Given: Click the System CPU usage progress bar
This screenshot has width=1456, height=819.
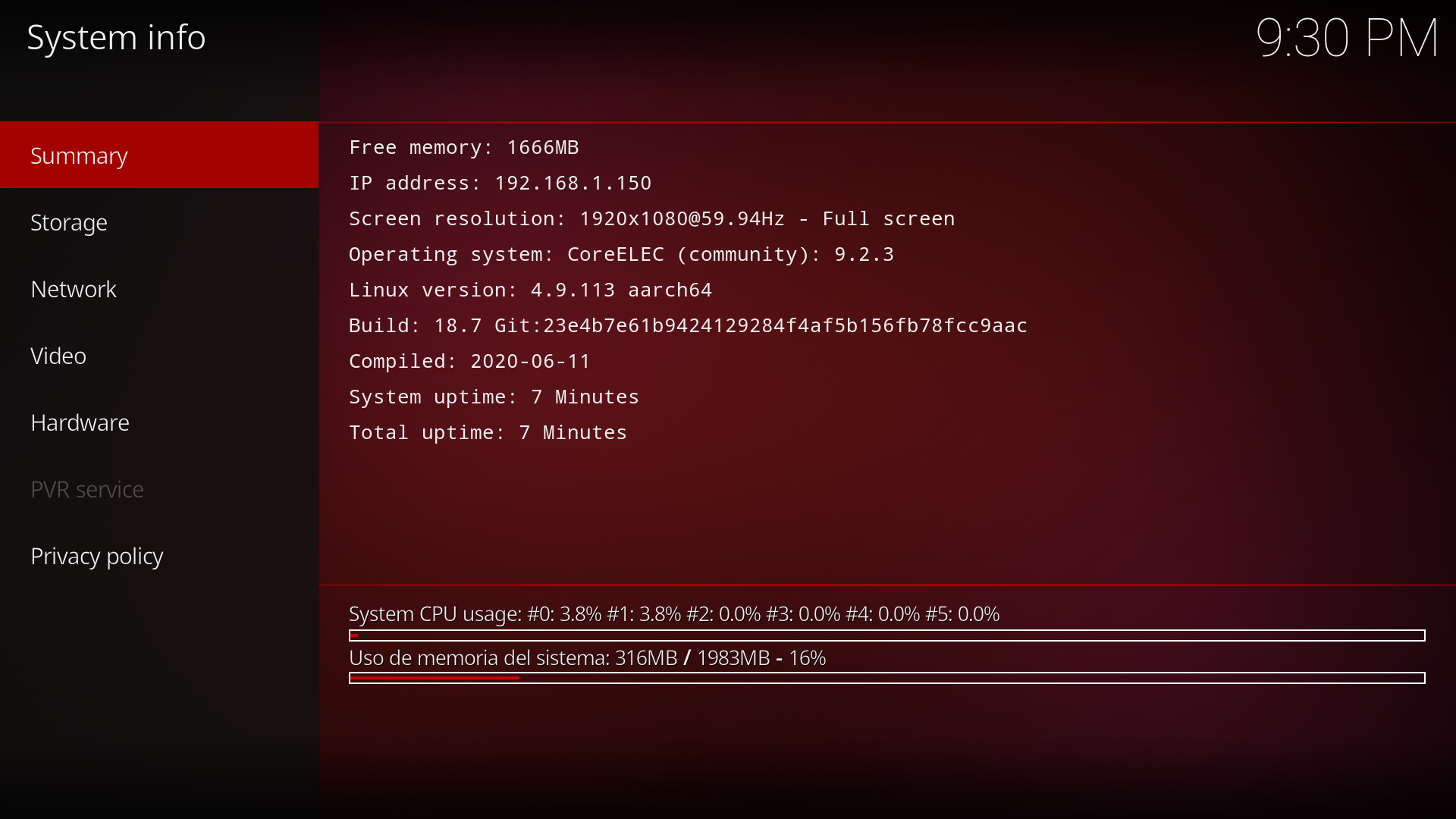Looking at the screenshot, I should pos(886,635).
